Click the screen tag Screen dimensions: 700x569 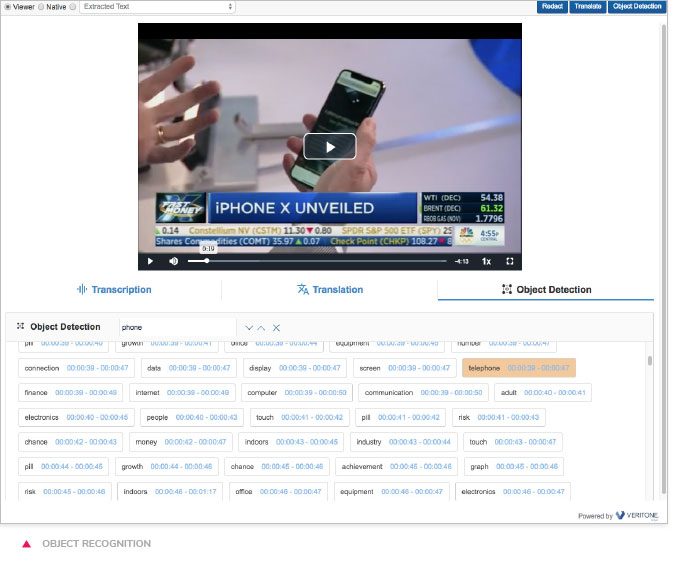tap(405, 368)
